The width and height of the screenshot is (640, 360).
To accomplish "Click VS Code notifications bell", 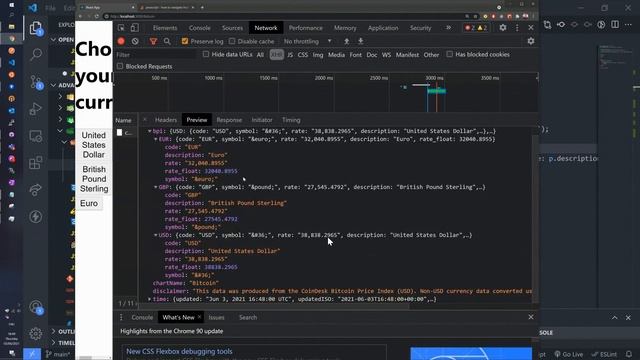I will pyautogui.click(x=629, y=354).
